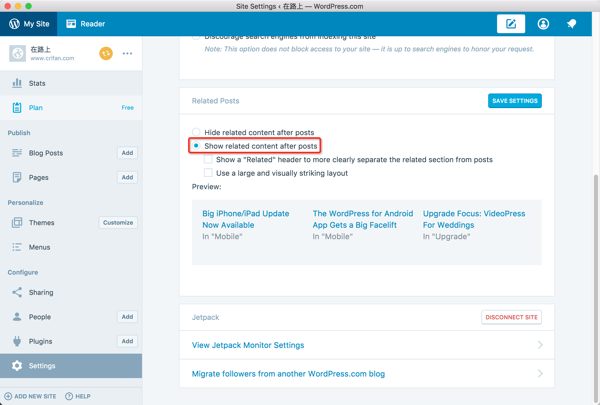
Task: Click the Related Posts section heading
Action: 215,101
